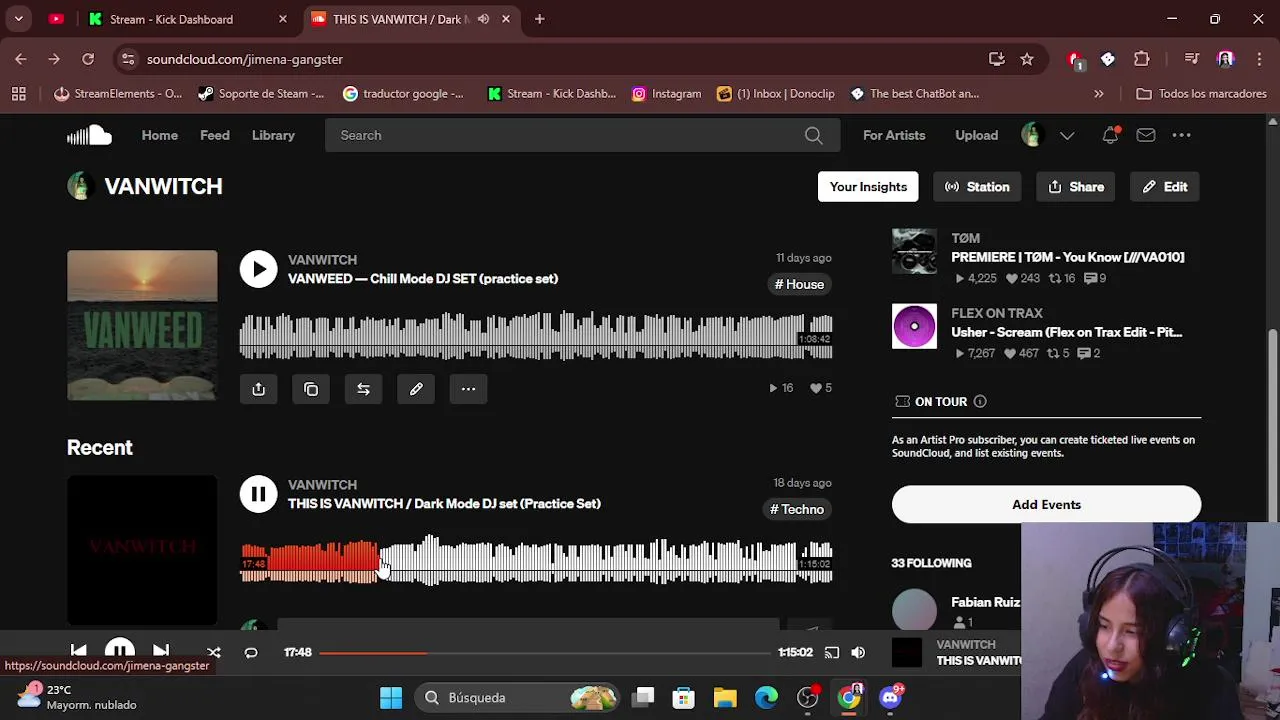Open a new browser tab
The height and width of the screenshot is (720, 1280).
point(539,19)
